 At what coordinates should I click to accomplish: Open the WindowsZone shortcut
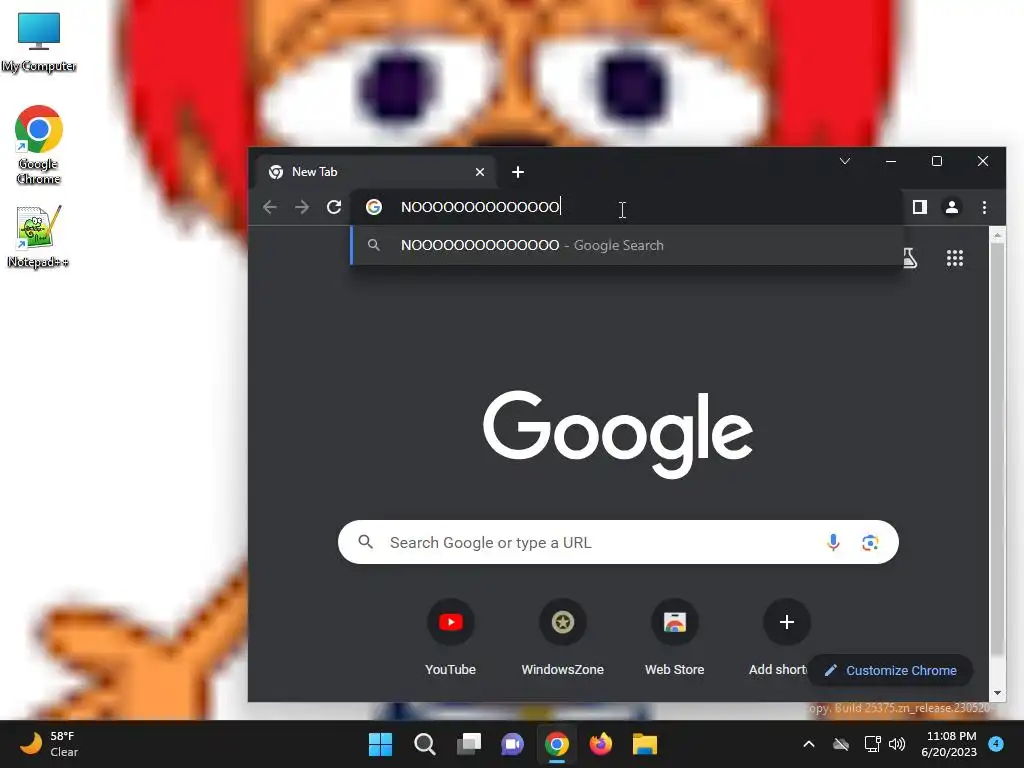point(562,637)
